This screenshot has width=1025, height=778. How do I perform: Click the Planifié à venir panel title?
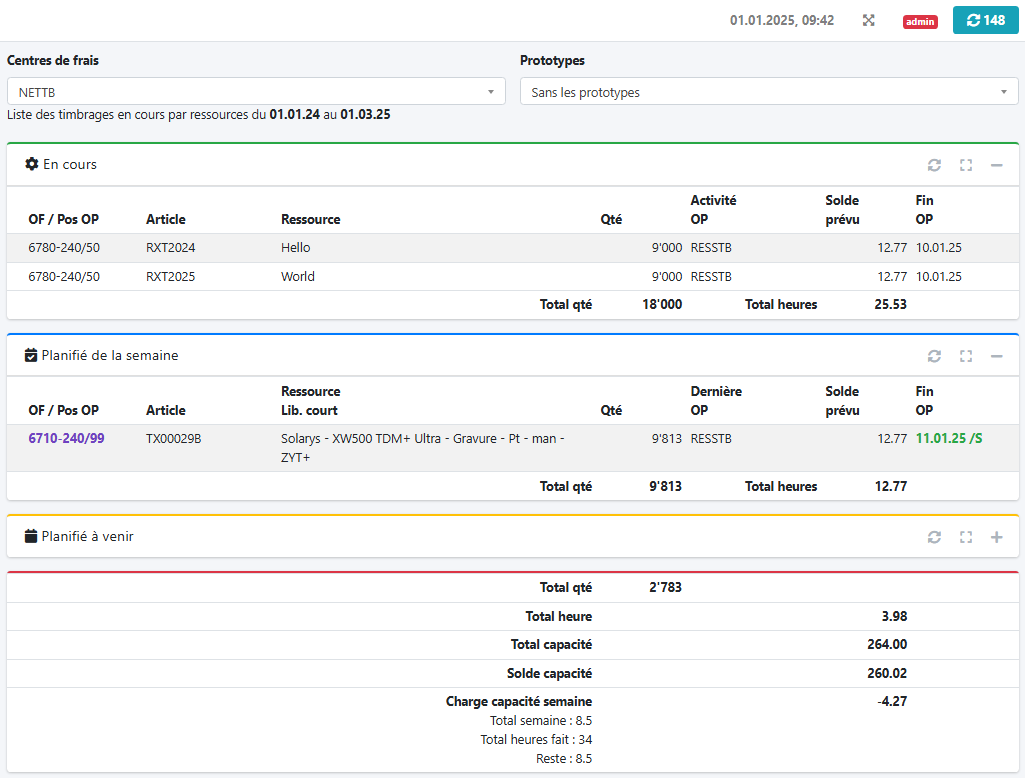click(x=88, y=536)
